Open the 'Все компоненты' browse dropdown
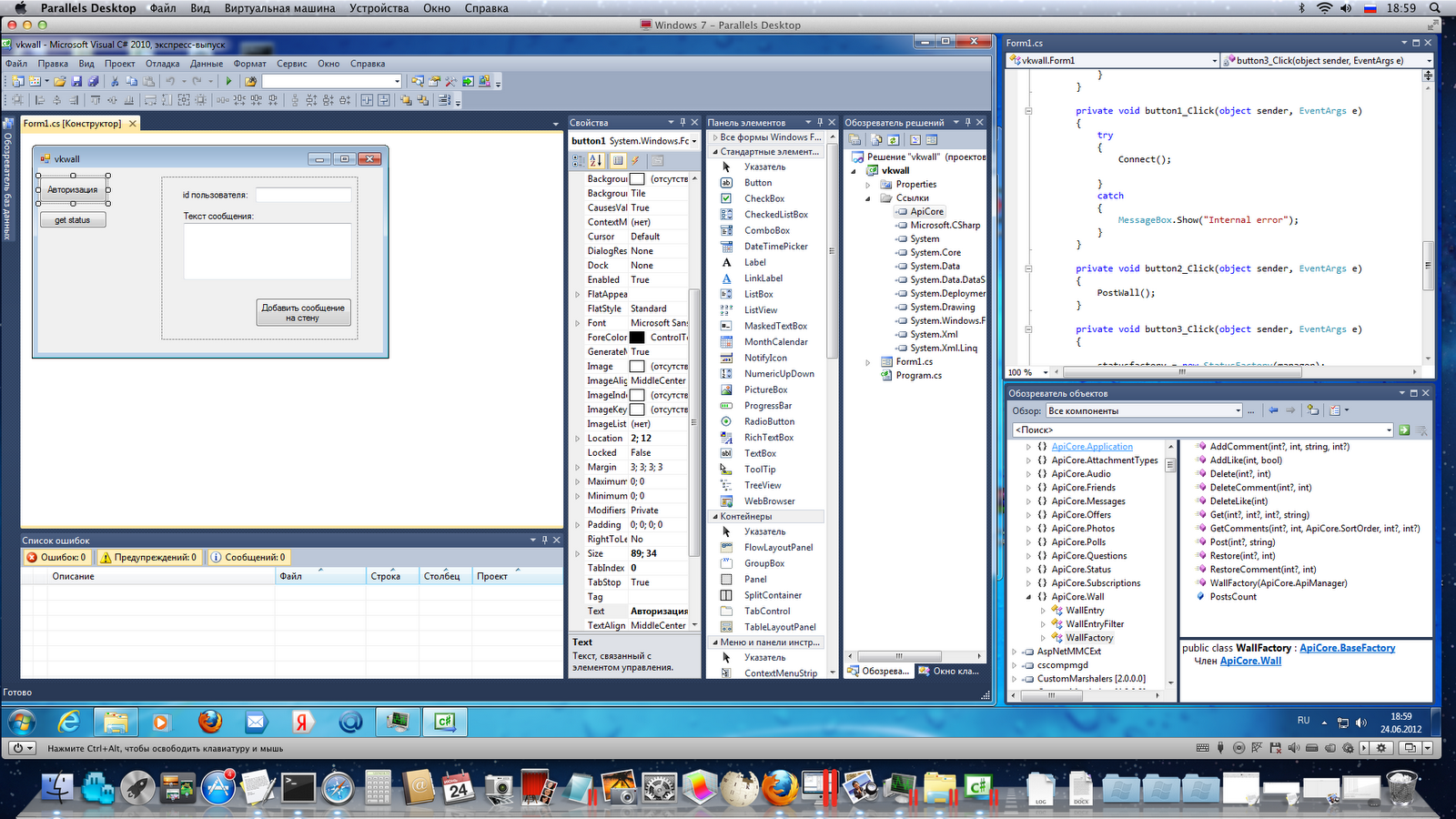Screen dimensions: 1456x819 1238,410
